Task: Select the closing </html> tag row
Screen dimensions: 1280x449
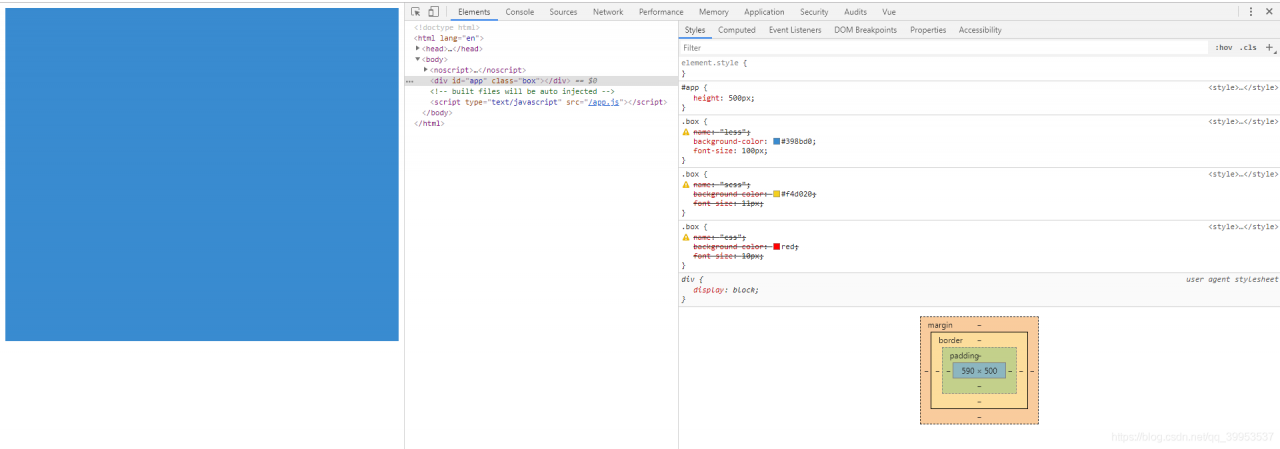Action: (x=429, y=123)
